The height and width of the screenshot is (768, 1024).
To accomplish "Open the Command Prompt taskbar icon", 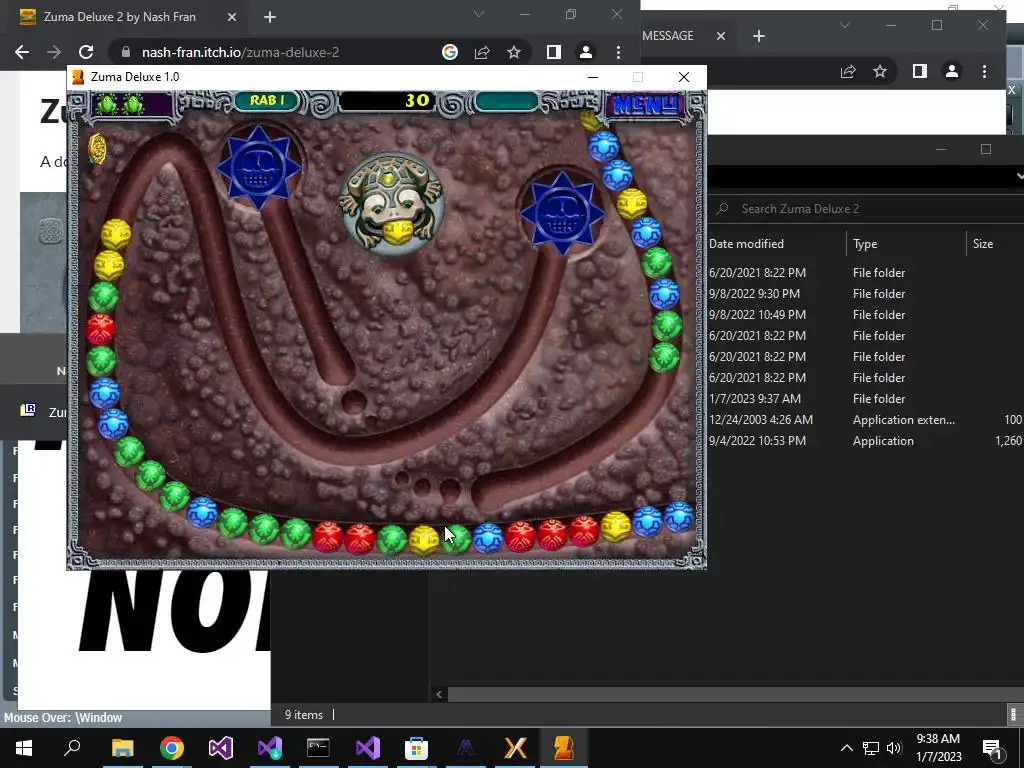I will (x=318, y=748).
